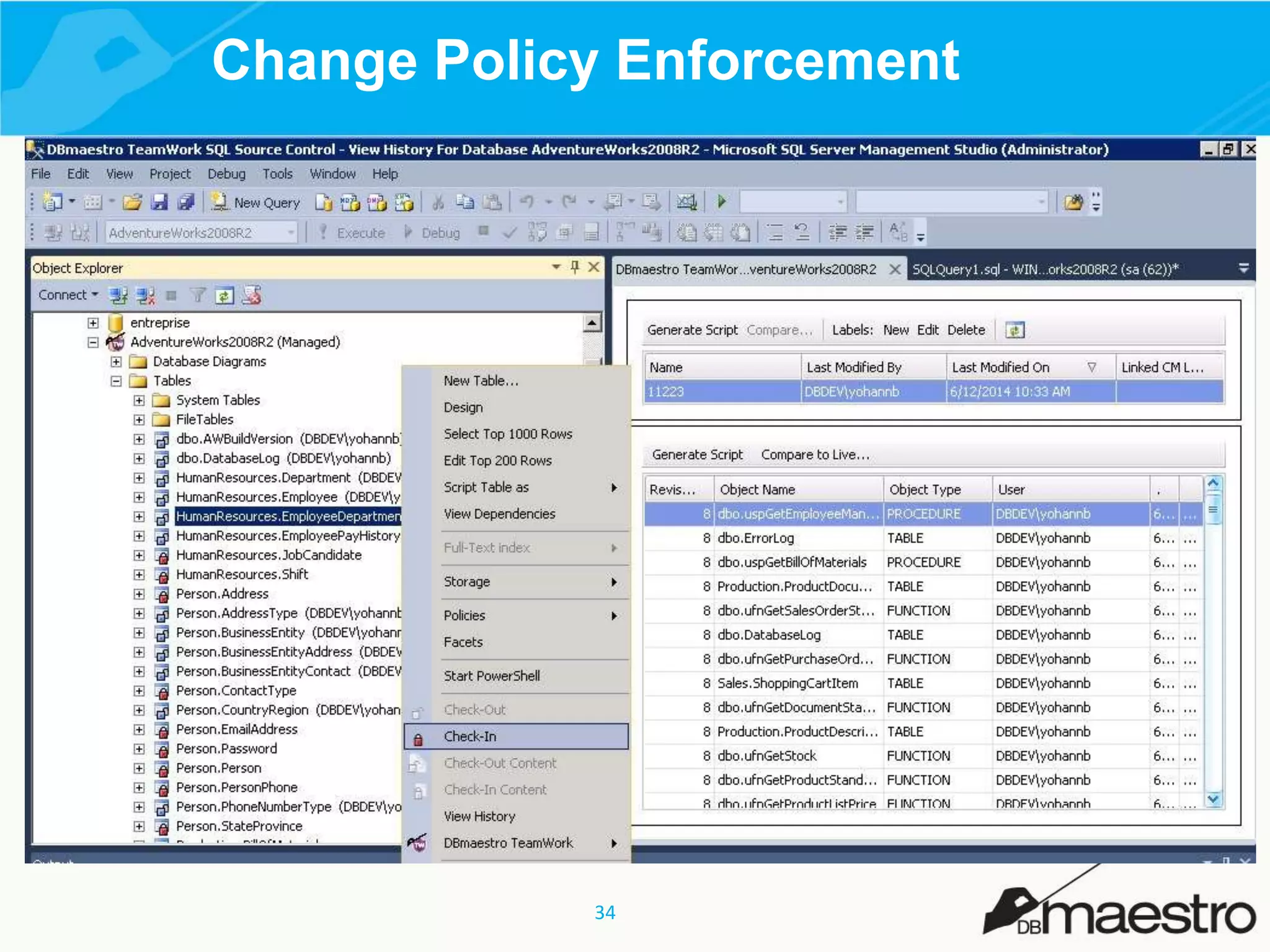Click the New Query toolbar button
This screenshot has height=952, width=1270.
(x=255, y=202)
